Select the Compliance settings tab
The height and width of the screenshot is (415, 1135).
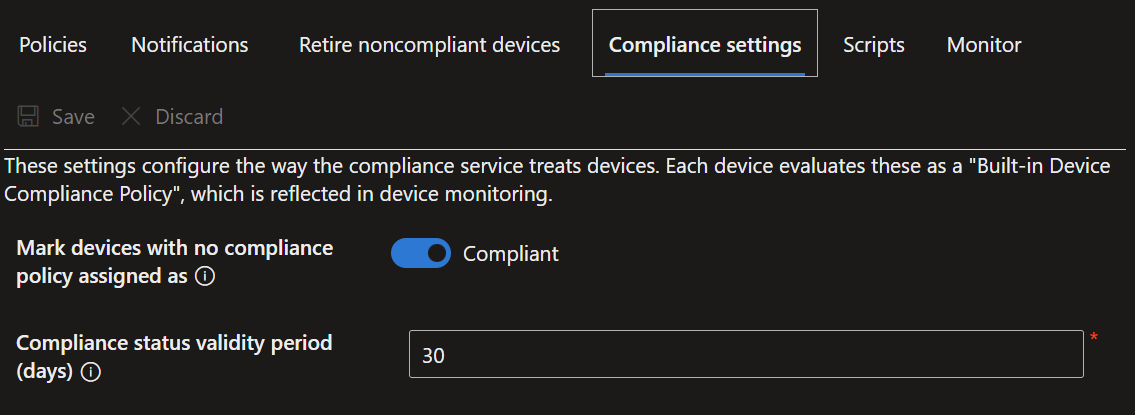coord(705,45)
